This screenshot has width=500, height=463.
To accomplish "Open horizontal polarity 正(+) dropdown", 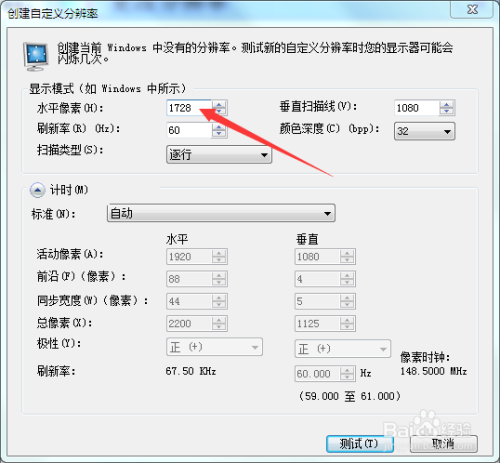I will click(214, 347).
